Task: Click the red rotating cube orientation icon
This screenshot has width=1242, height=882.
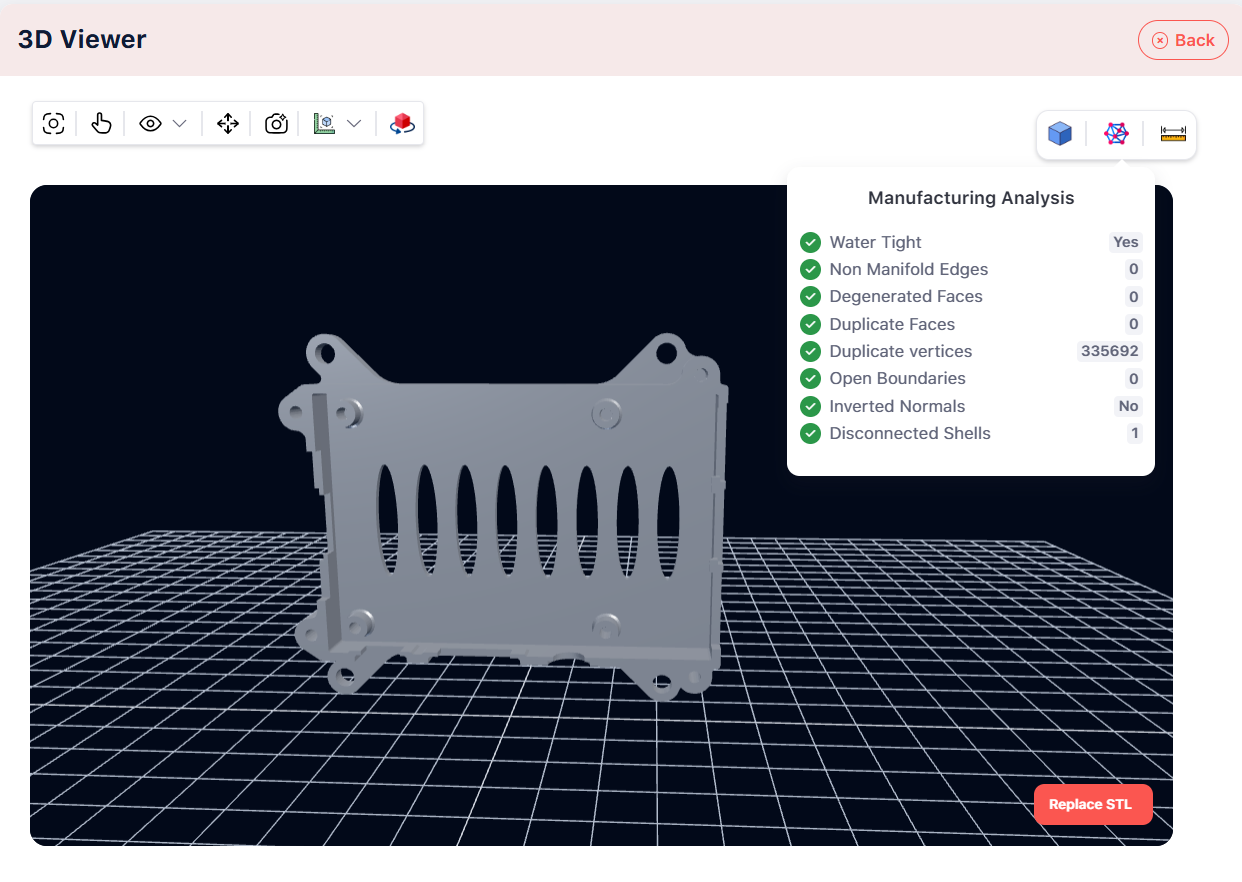Action: (401, 122)
